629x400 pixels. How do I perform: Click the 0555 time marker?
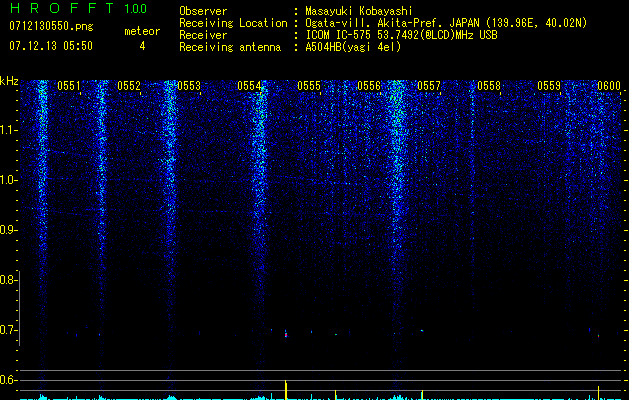pyautogui.click(x=309, y=86)
